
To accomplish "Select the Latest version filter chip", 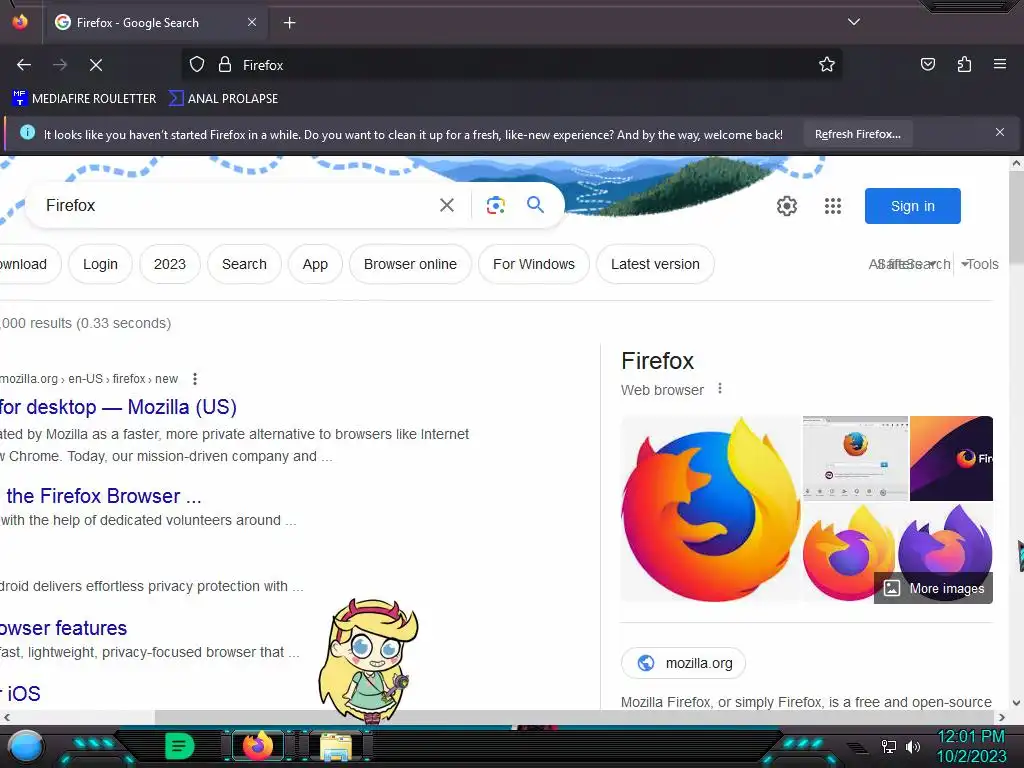I will 655,264.
